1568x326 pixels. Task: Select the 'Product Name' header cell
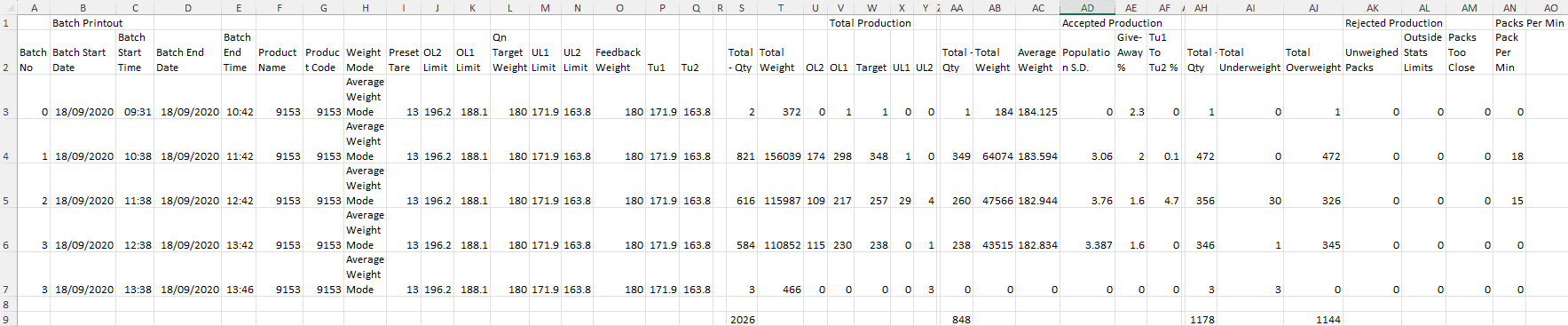[x=280, y=52]
